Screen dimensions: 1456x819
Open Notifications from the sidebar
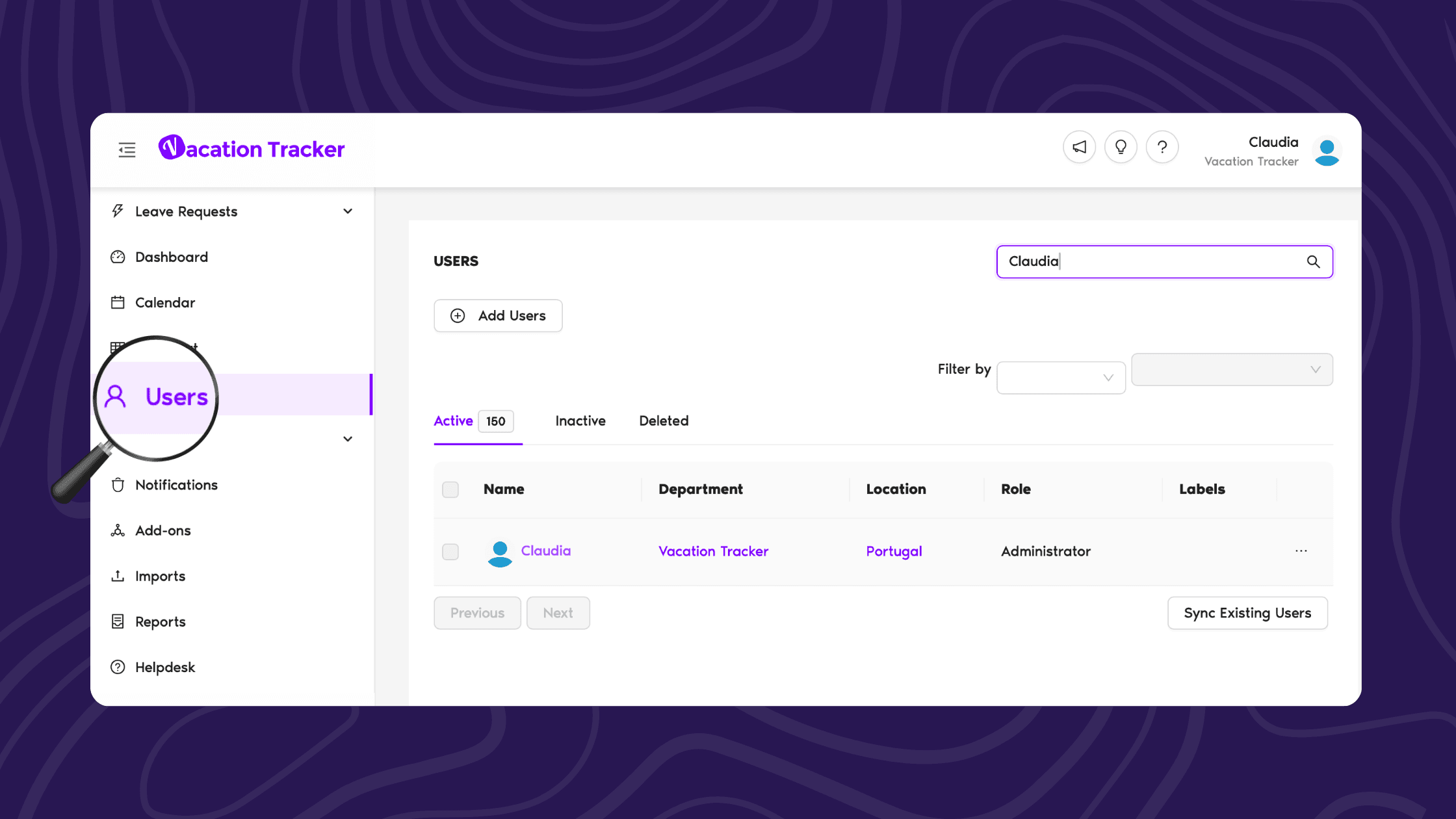pyautogui.click(x=176, y=485)
